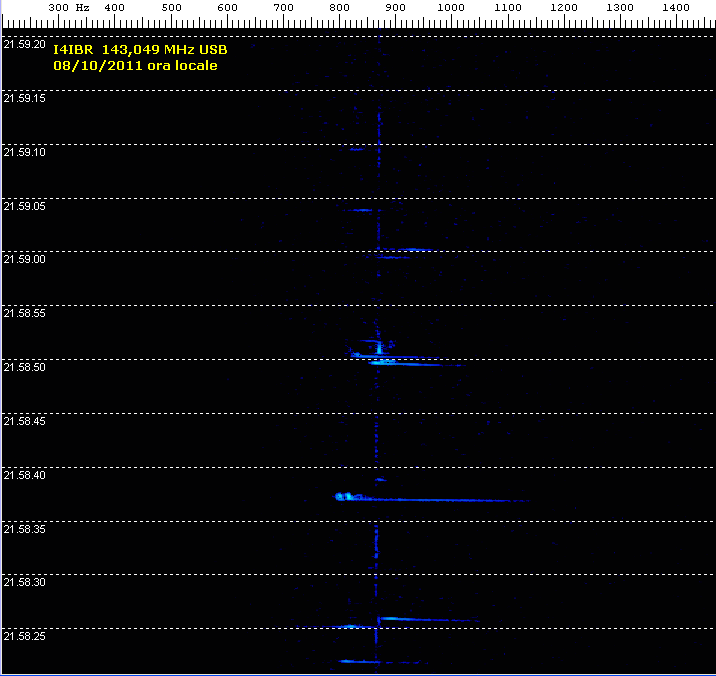Image resolution: width=716 pixels, height=676 pixels.
Task: Click the short echo trace near 21.59.05
Action: 357,210
